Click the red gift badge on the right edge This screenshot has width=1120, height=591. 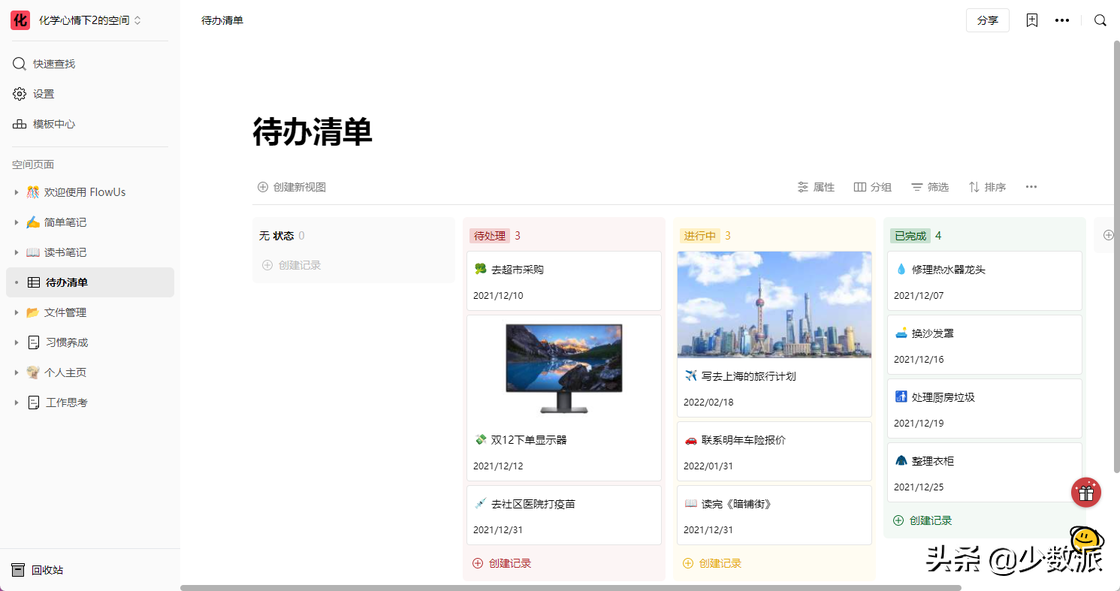pos(1085,492)
